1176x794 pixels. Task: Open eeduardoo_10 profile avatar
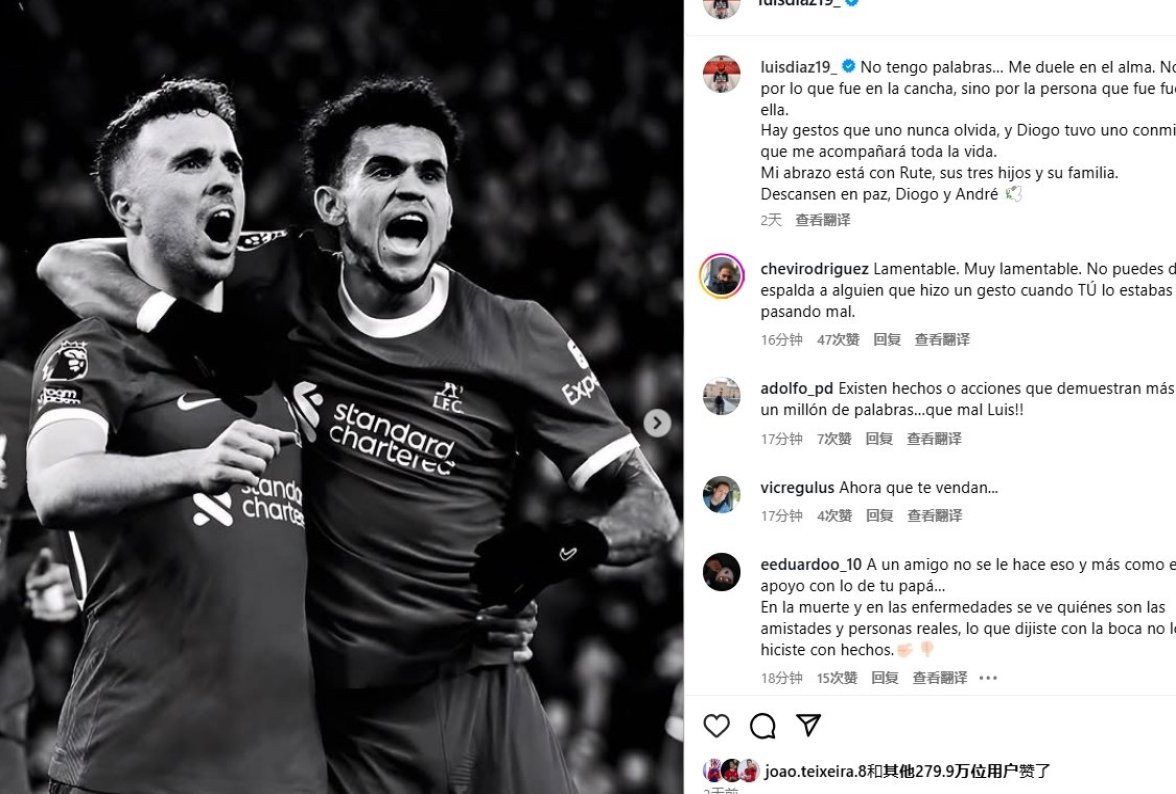[x=722, y=572]
